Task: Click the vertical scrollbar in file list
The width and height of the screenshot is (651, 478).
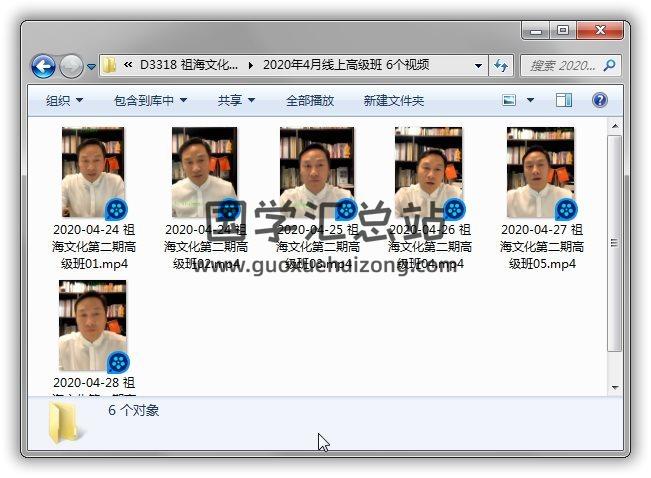Action: (x=614, y=250)
